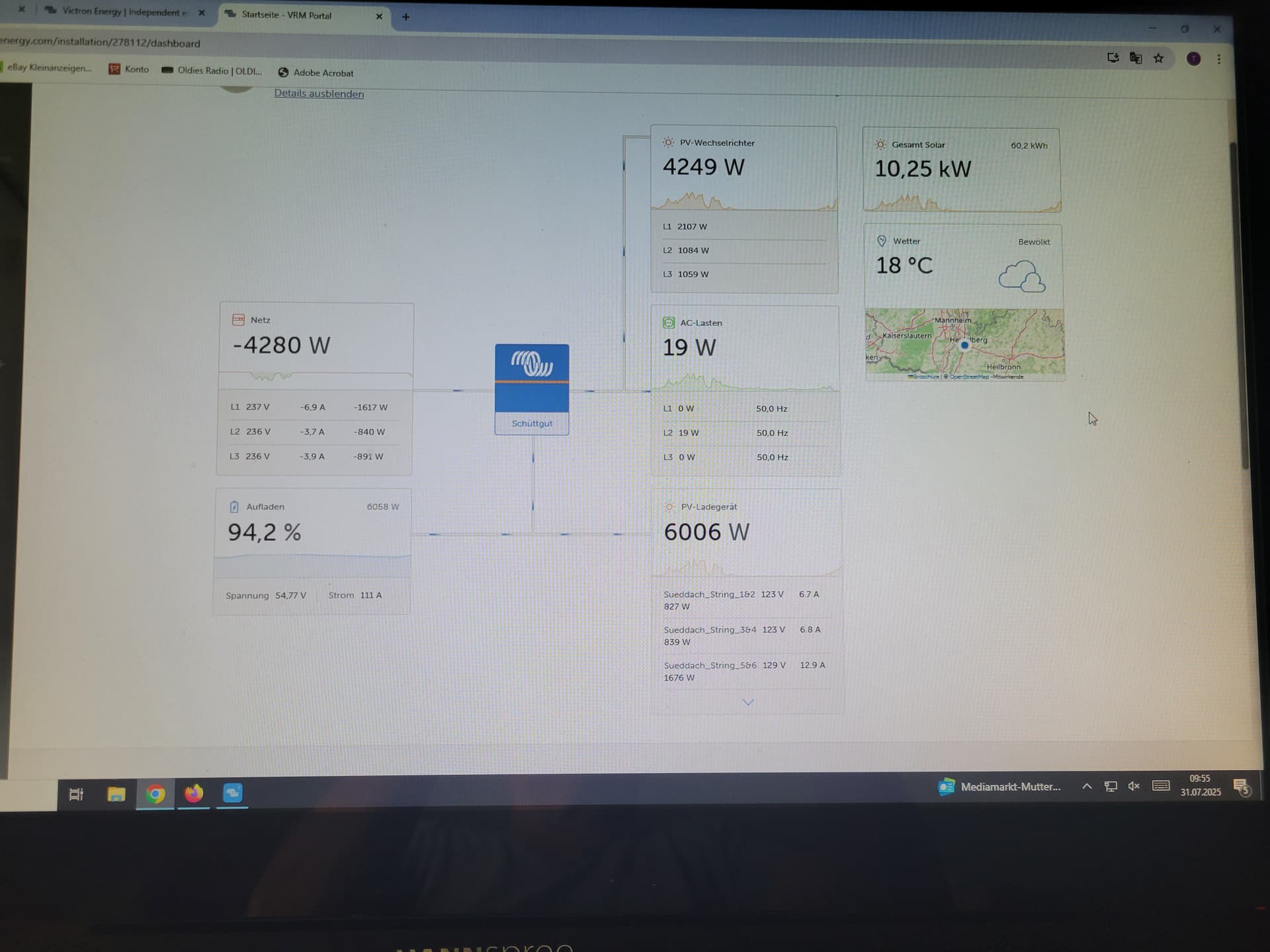Open the Chrome three-dot menu
The height and width of the screenshot is (952, 1270).
(1218, 59)
